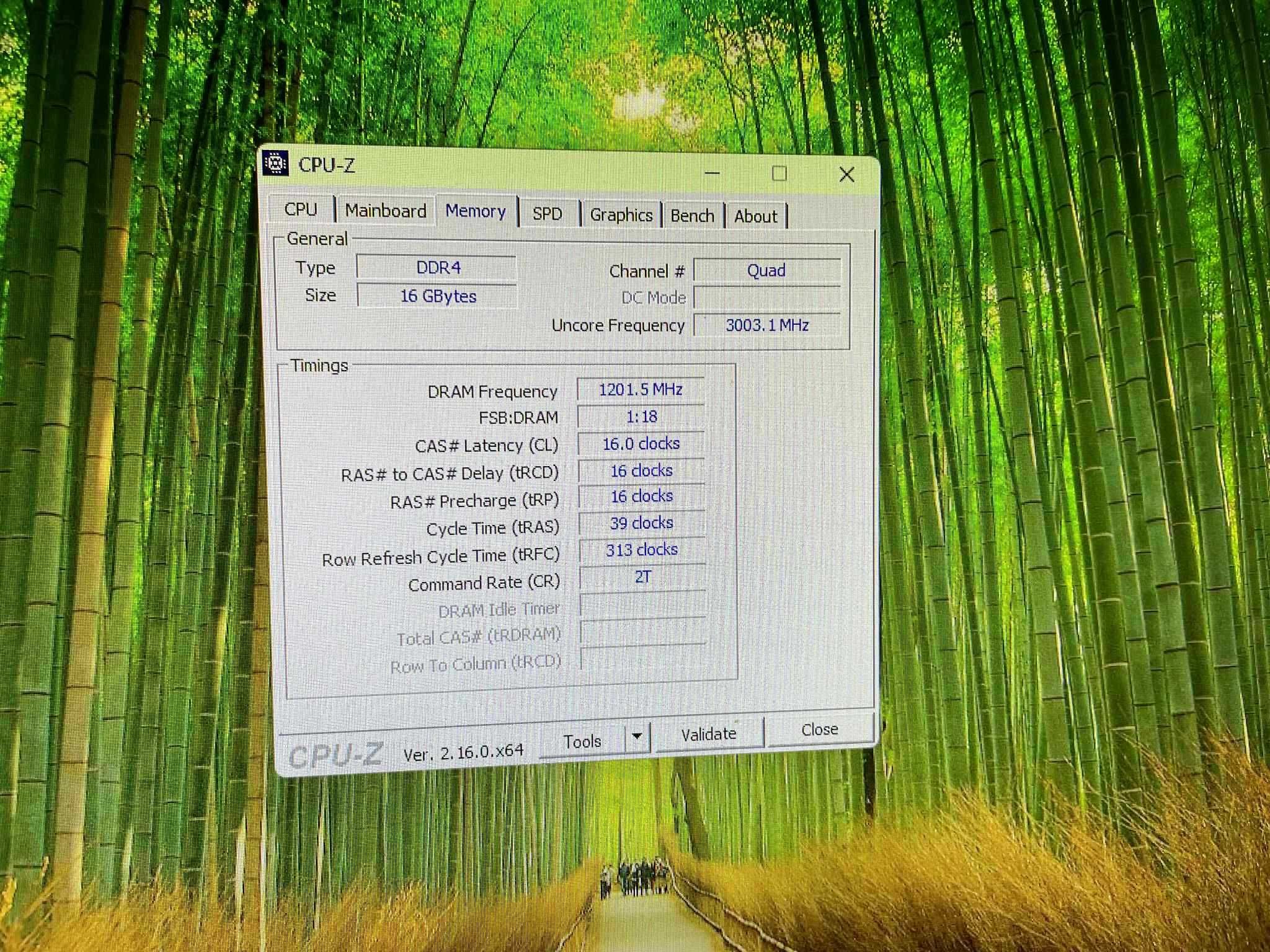The width and height of the screenshot is (1270, 952).
Task: Click the Row Refresh Cycle Time (tRFC) label
Action: 440,557
